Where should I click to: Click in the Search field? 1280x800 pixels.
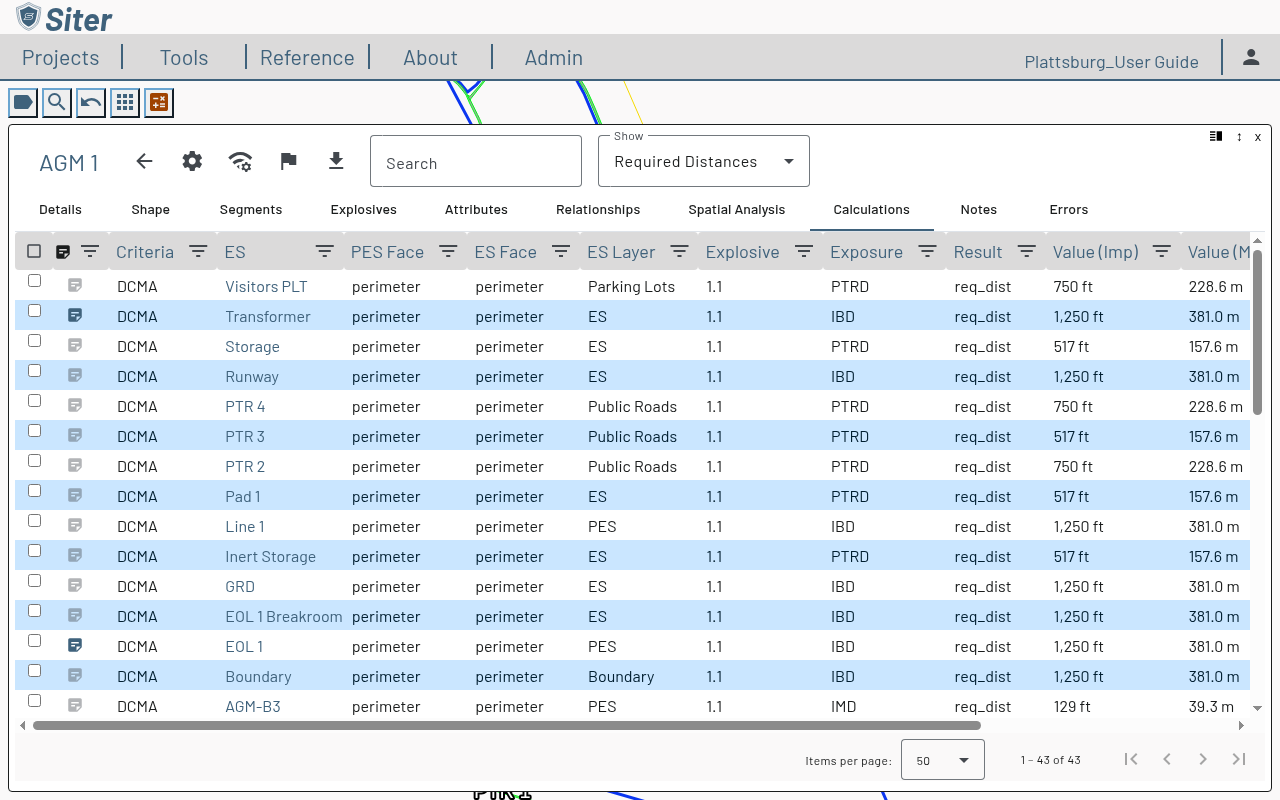(x=476, y=161)
